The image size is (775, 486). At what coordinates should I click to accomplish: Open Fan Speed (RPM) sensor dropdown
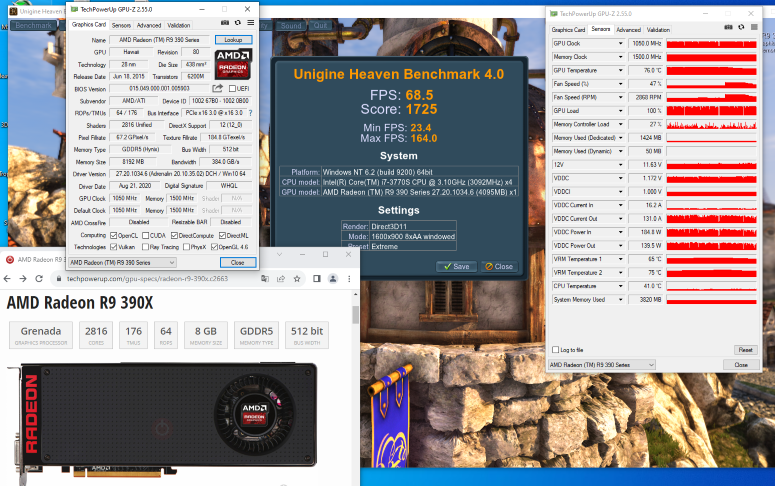click(x=621, y=97)
